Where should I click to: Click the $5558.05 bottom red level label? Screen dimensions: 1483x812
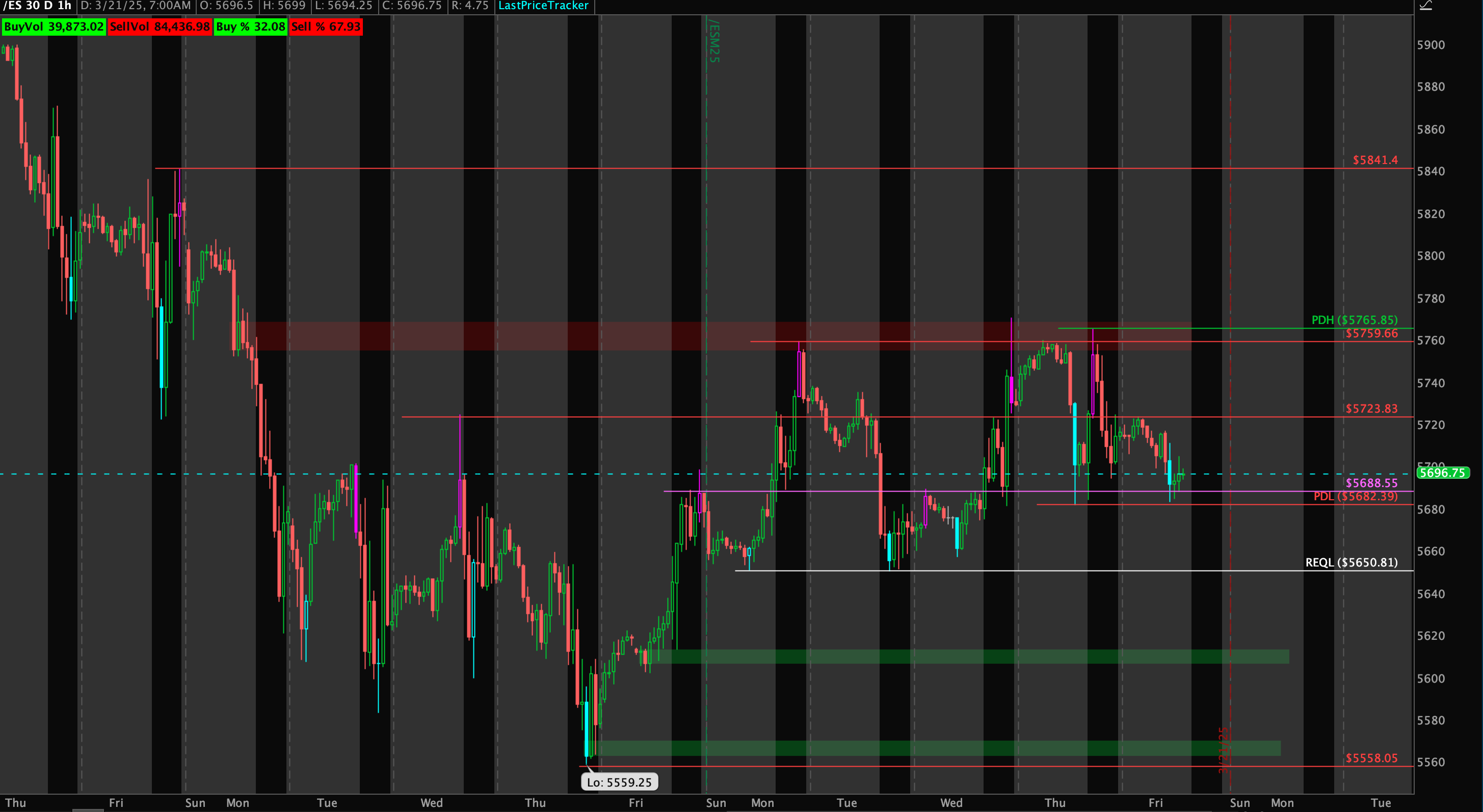[x=1371, y=758]
